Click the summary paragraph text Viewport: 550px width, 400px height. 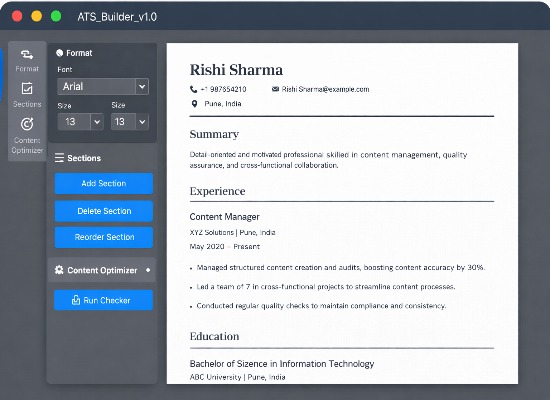[x=328, y=160]
